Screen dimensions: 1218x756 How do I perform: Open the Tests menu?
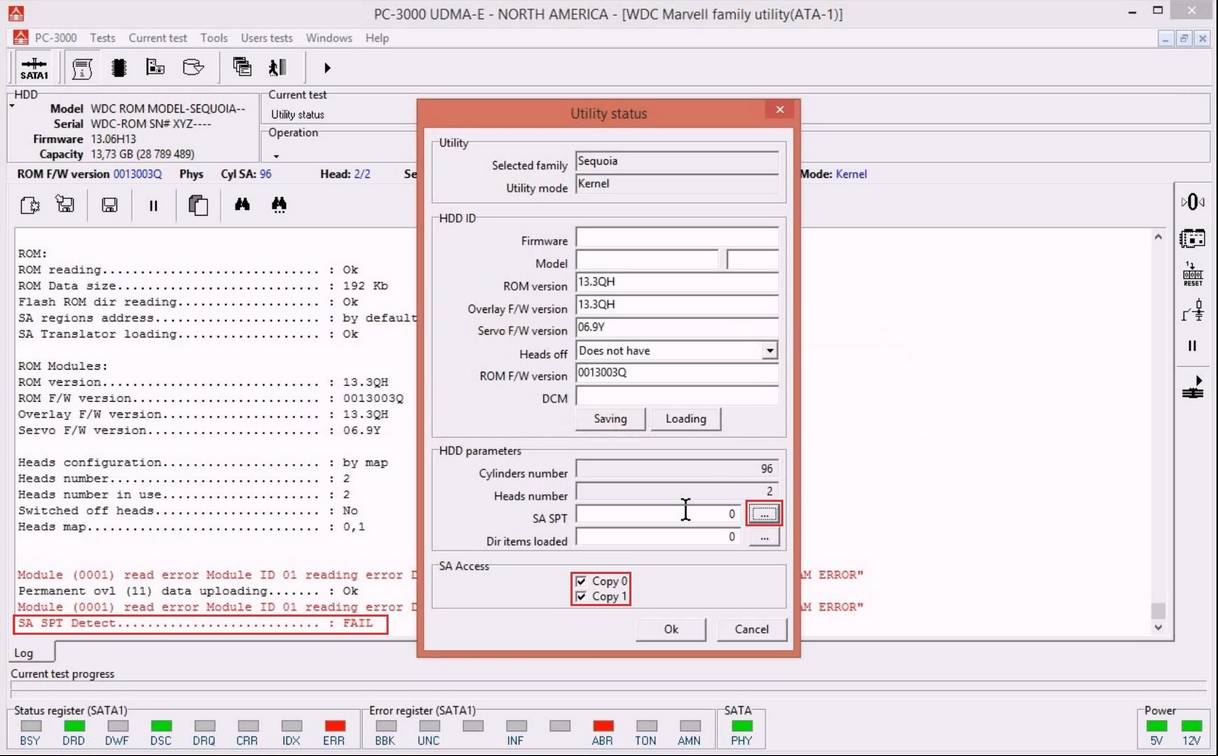click(102, 38)
